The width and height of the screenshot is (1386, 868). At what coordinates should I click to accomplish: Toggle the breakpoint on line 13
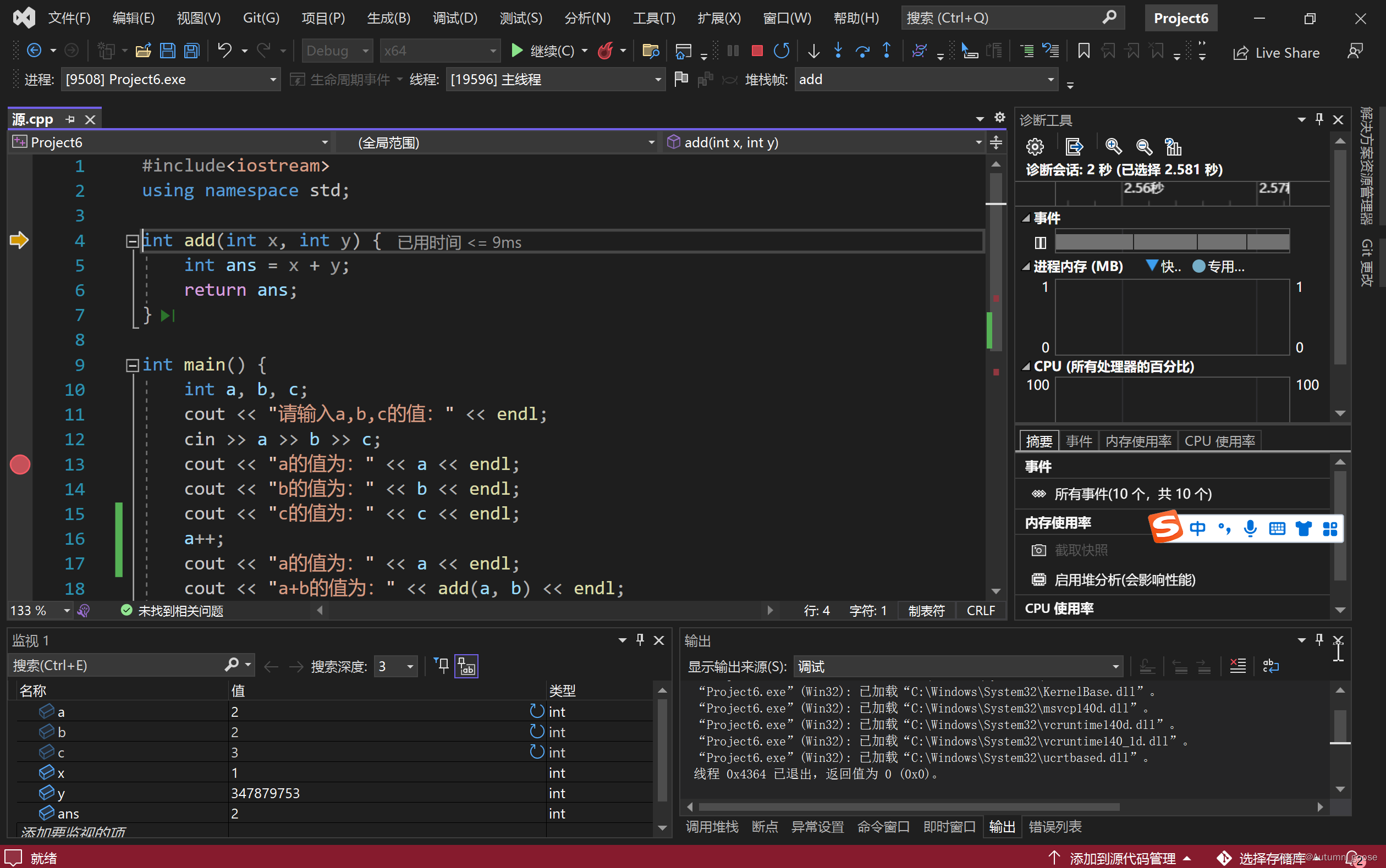pos(20,464)
